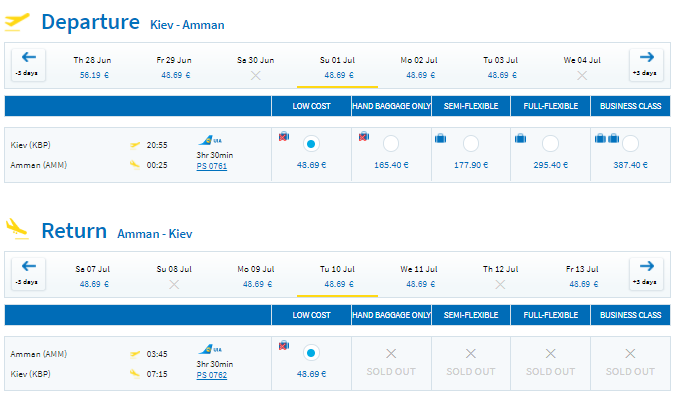Open flight PS 0761 details link
This screenshot has height=394, width=677.
tap(212, 166)
